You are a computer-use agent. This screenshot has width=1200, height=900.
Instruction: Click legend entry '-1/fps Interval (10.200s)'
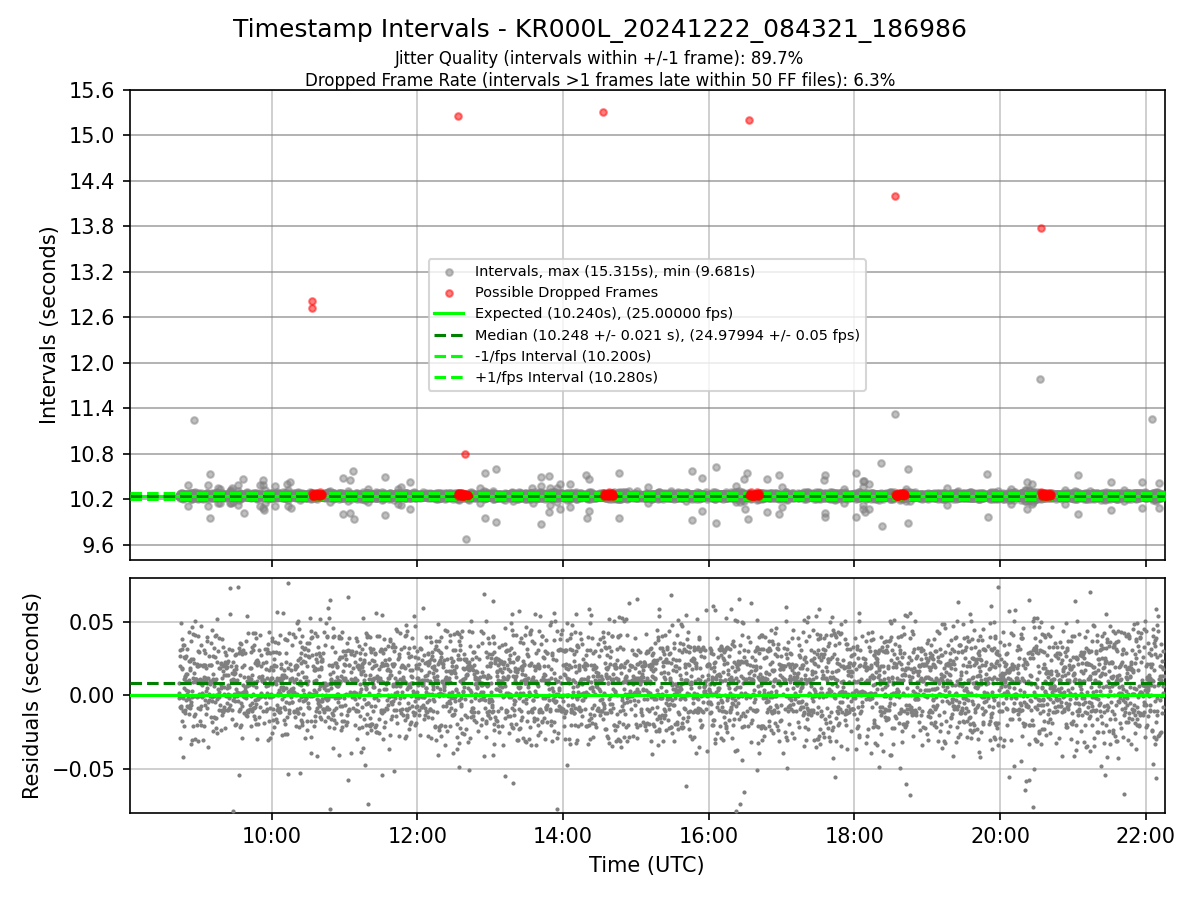pyautogui.click(x=562, y=356)
